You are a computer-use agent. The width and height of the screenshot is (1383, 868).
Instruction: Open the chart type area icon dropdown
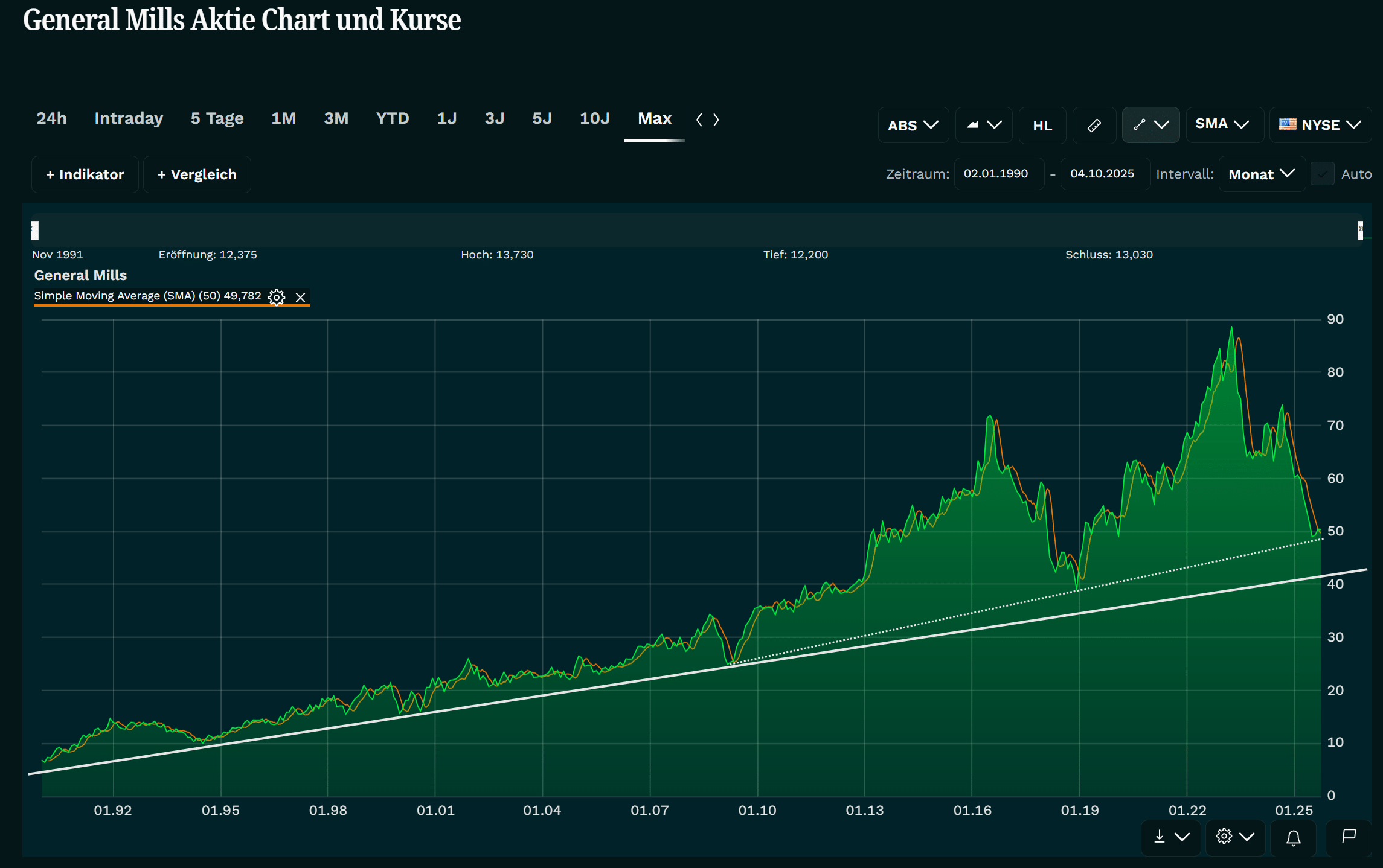point(983,125)
